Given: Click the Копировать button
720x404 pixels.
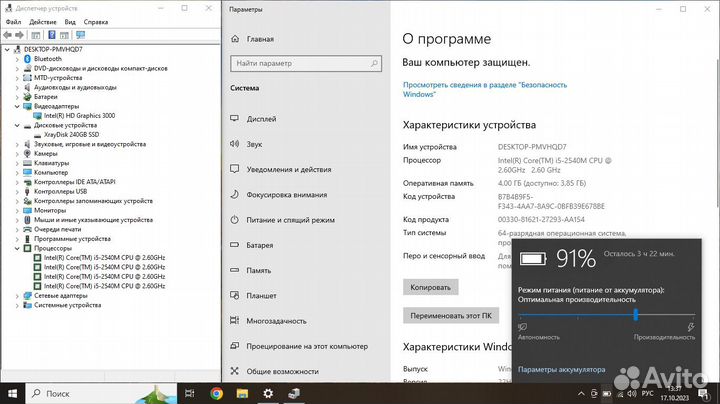Looking at the screenshot, I should coord(430,287).
